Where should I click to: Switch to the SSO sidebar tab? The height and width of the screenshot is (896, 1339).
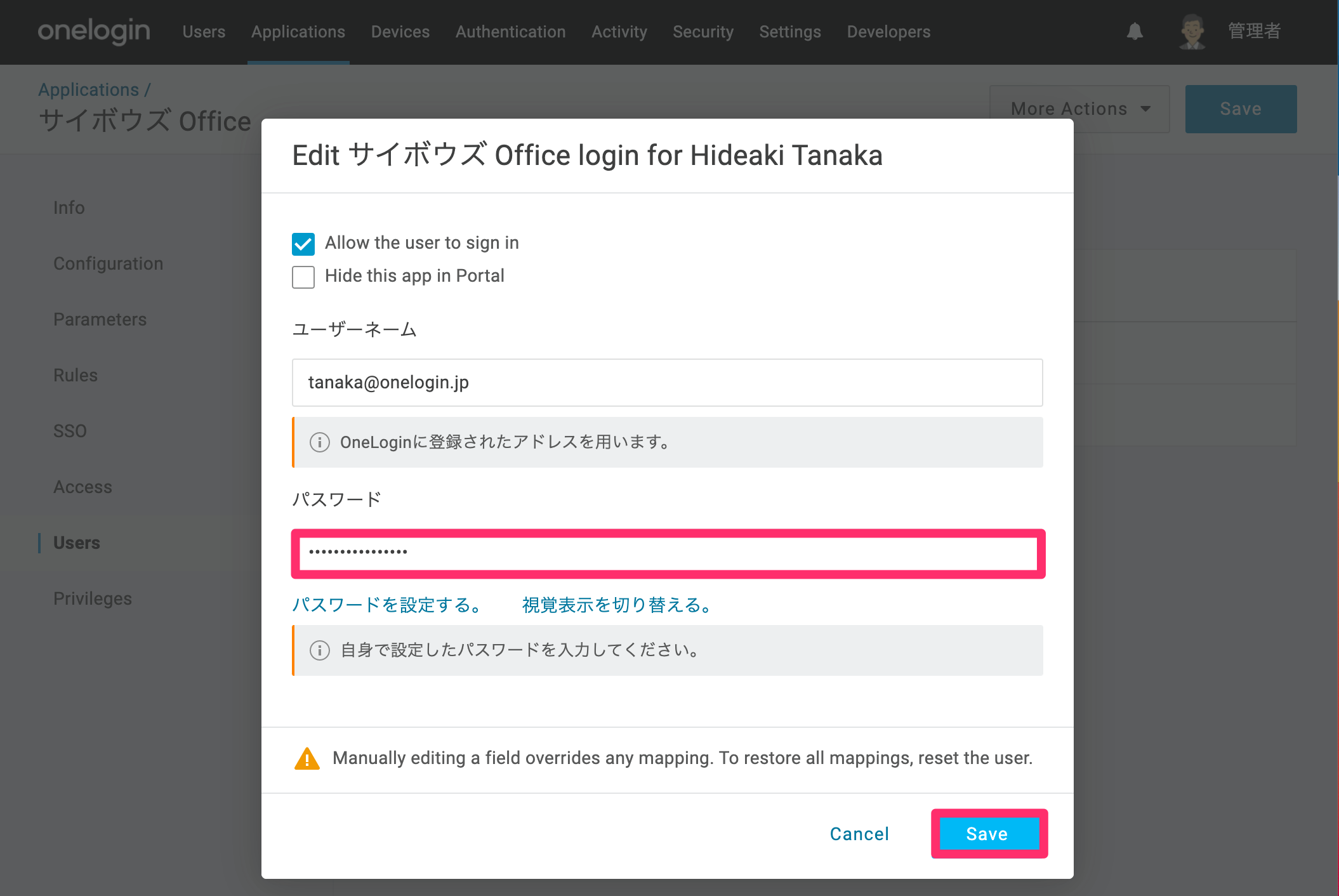pyautogui.click(x=70, y=431)
